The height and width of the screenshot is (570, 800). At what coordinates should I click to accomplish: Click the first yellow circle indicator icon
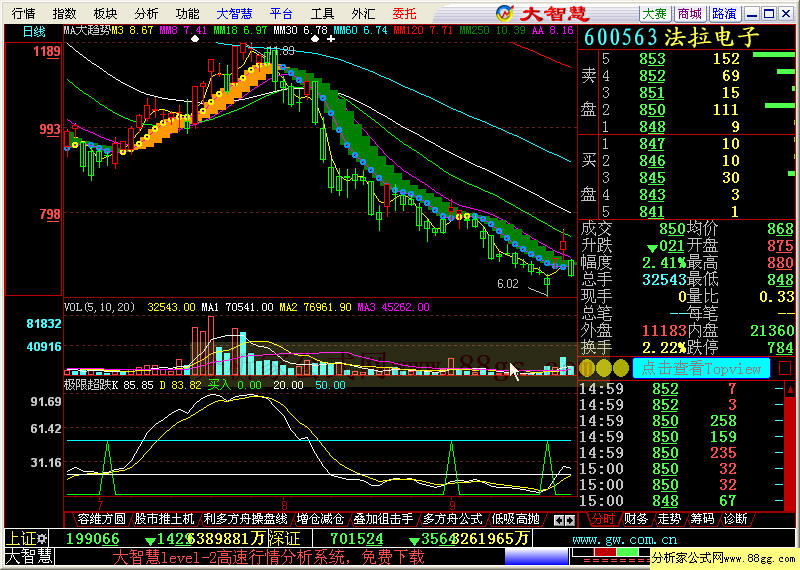coord(587,368)
